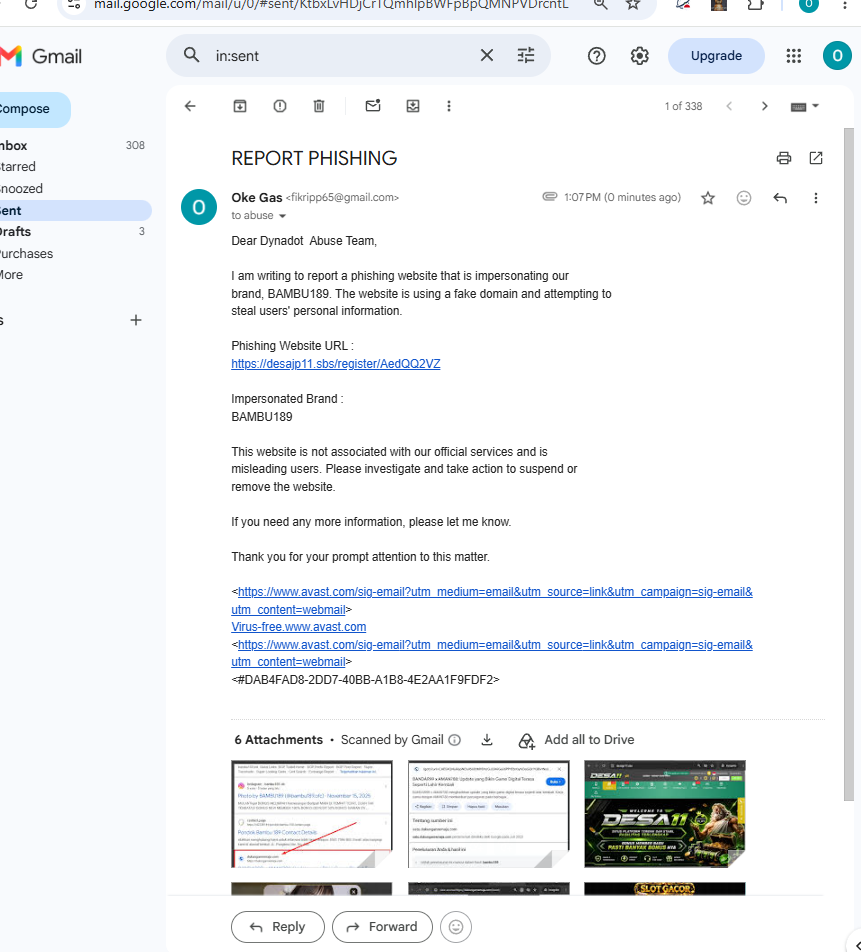Create new label plus icon
861x952 pixels.
point(136,320)
